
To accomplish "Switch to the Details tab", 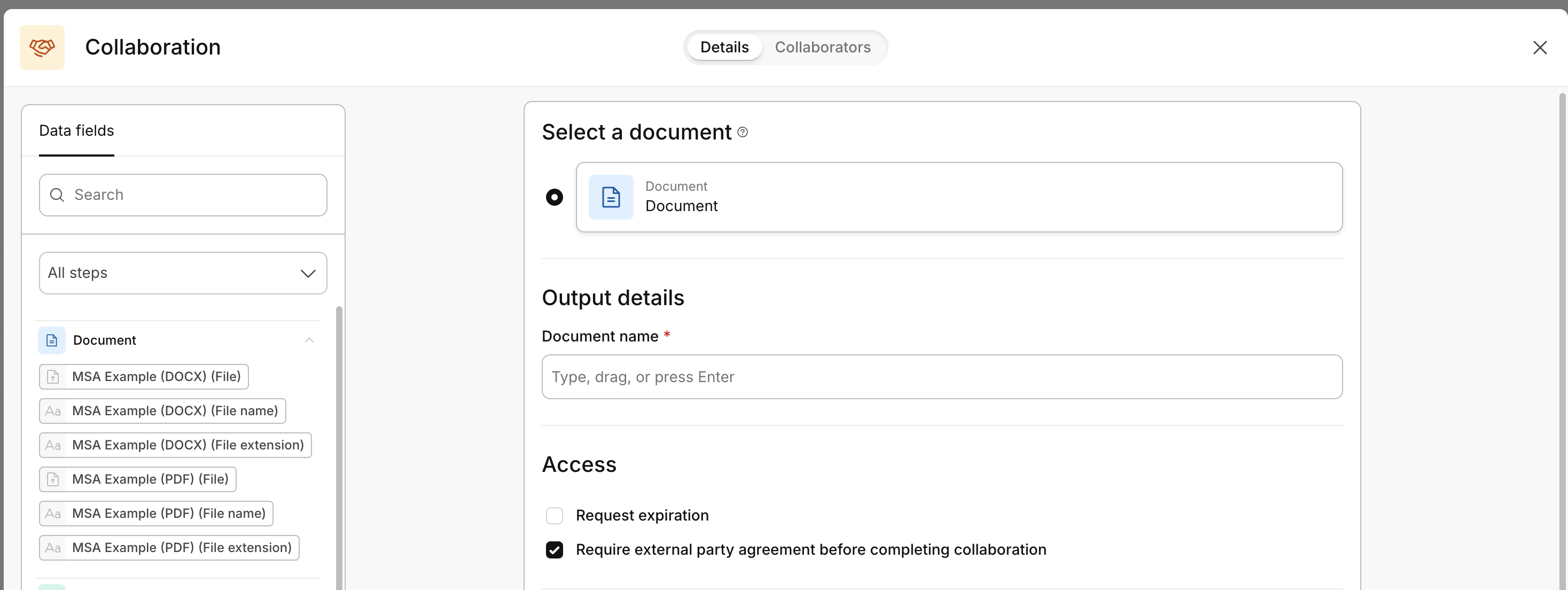I will pyautogui.click(x=724, y=48).
